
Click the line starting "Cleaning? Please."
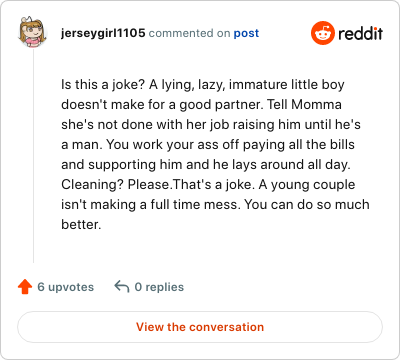click(x=208, y=185)
